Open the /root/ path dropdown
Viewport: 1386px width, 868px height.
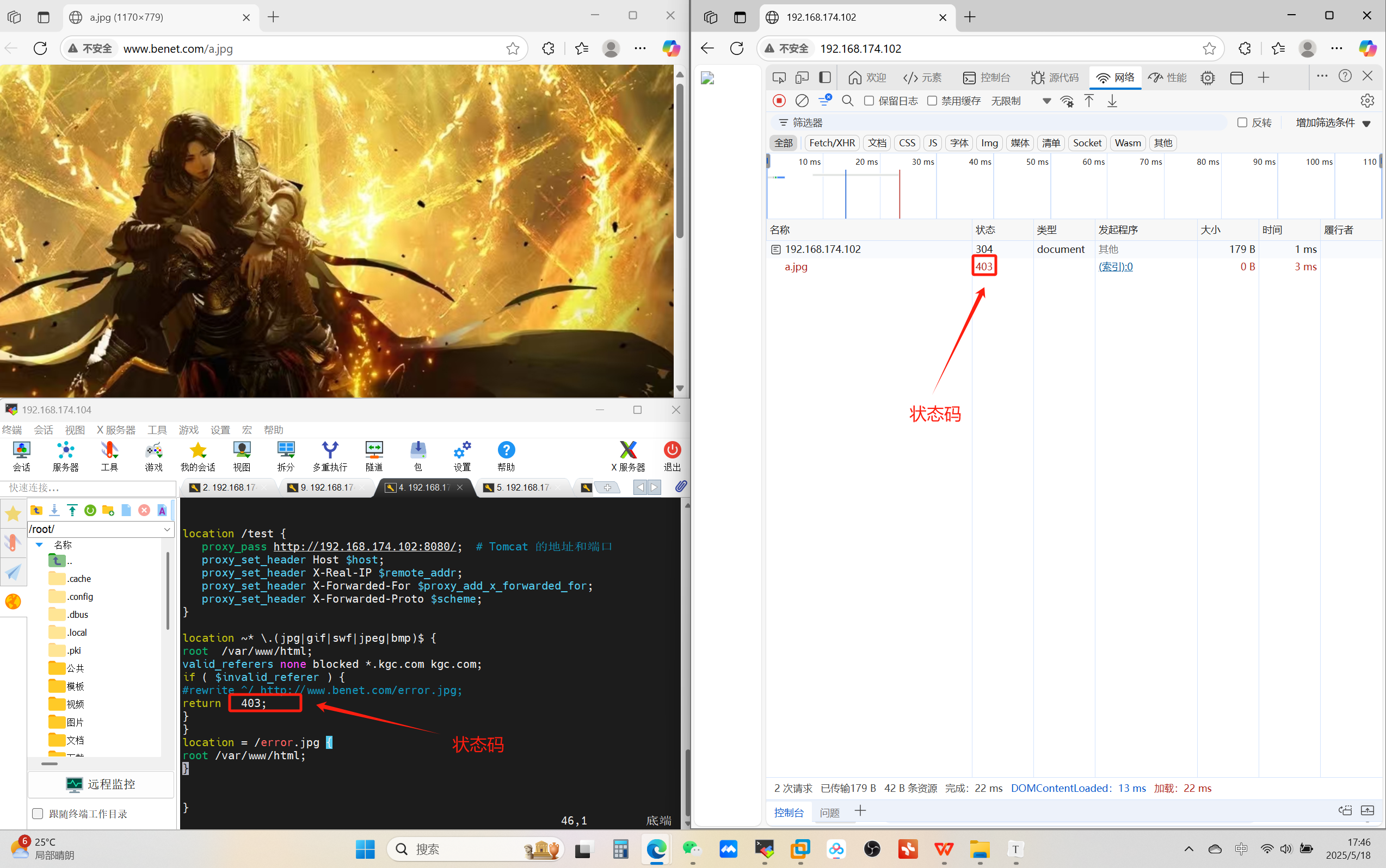tap(167, 529)
